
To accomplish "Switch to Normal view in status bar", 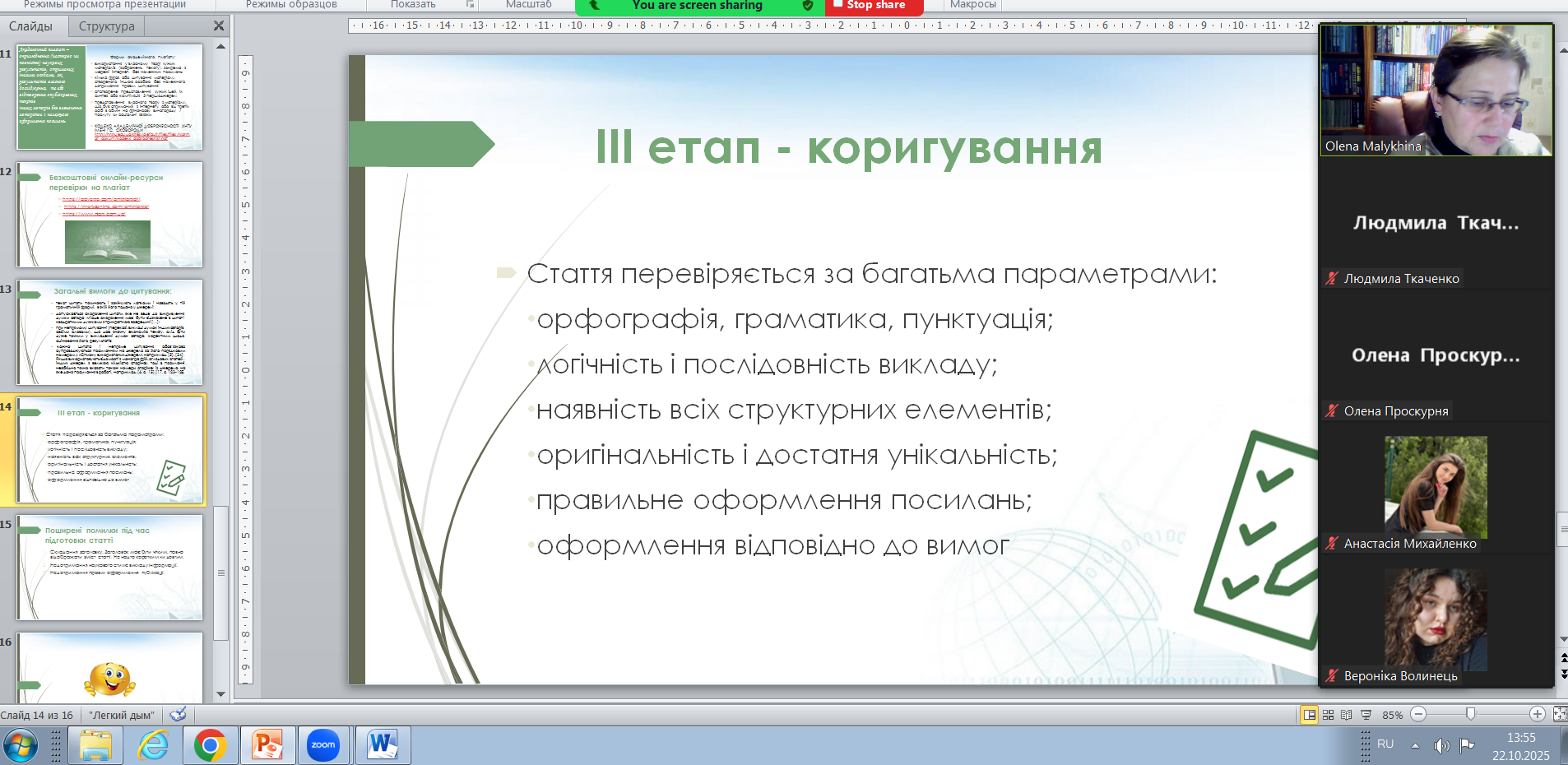I will (x=1309, y=715).
